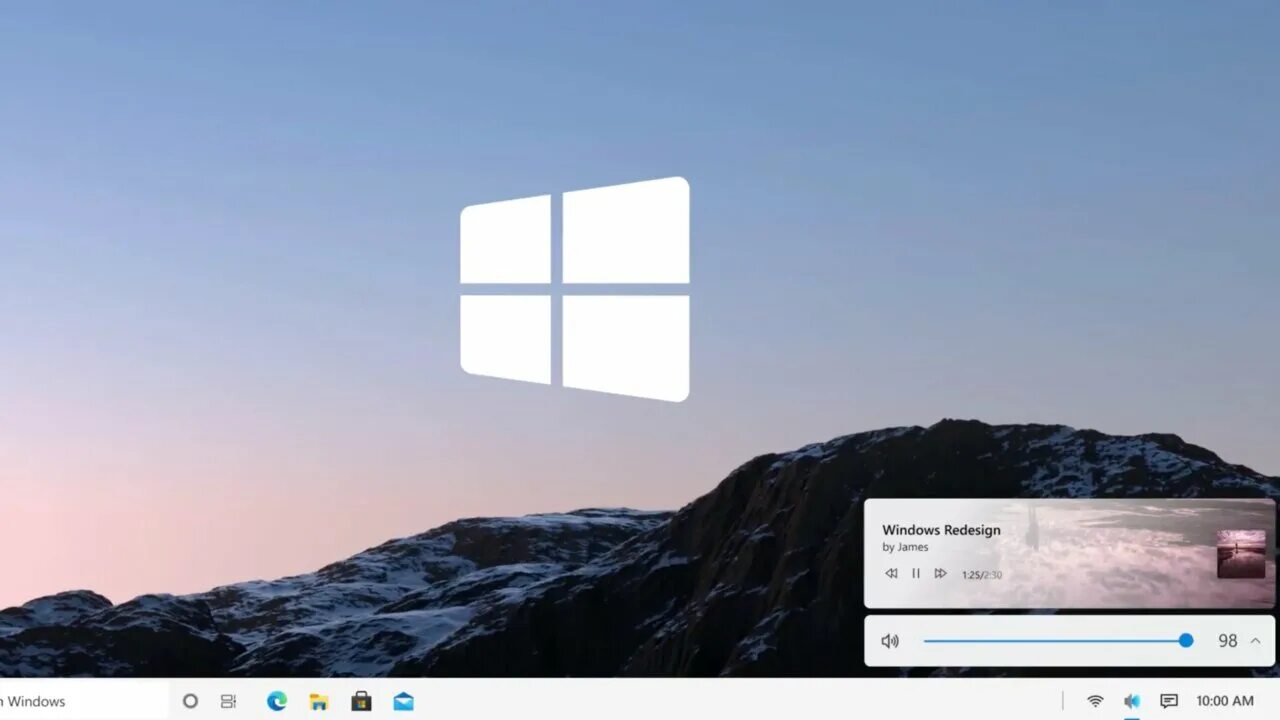1280x720 pixels.
Task: Open the Mail app from the taskbar
Action: [403, 701]
